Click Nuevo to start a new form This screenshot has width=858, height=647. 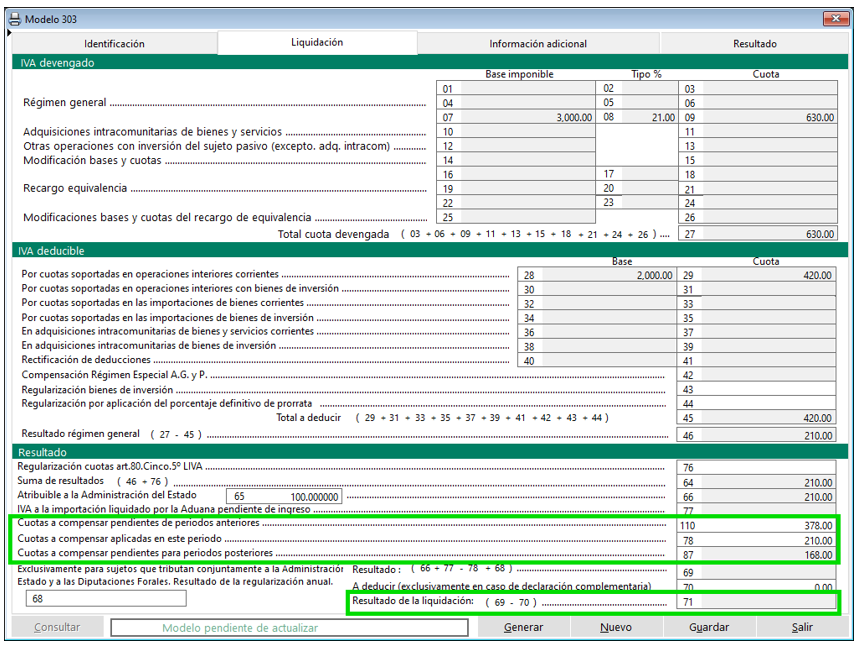pyautogui.click(x=616, y=627)
